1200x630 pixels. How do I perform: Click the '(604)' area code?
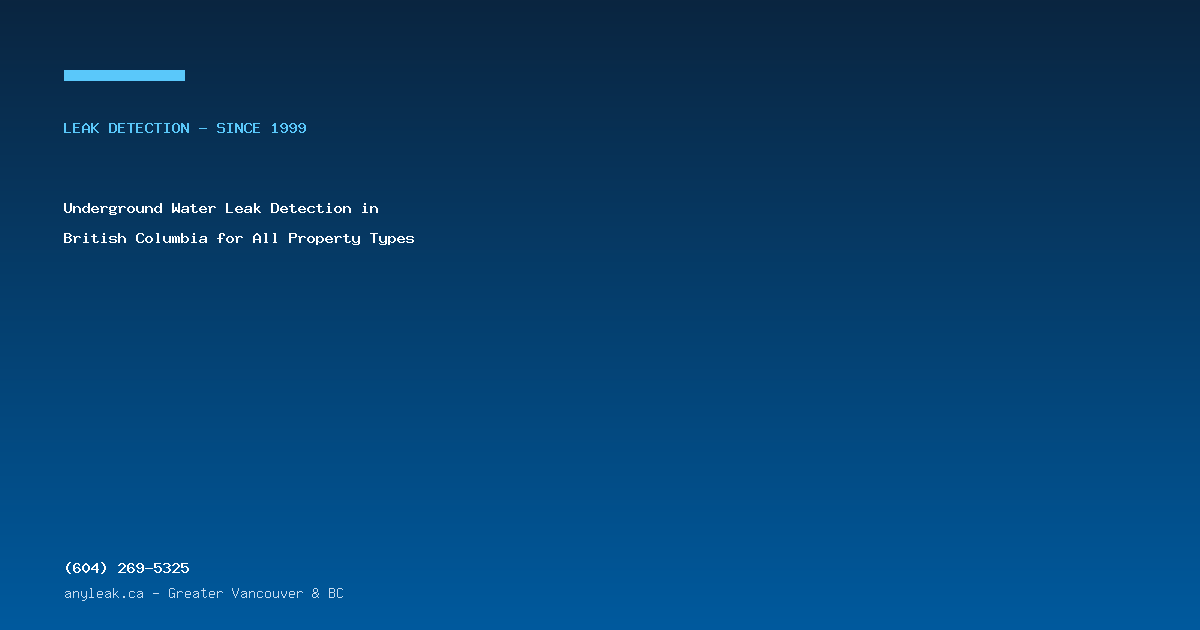[86, 568]
